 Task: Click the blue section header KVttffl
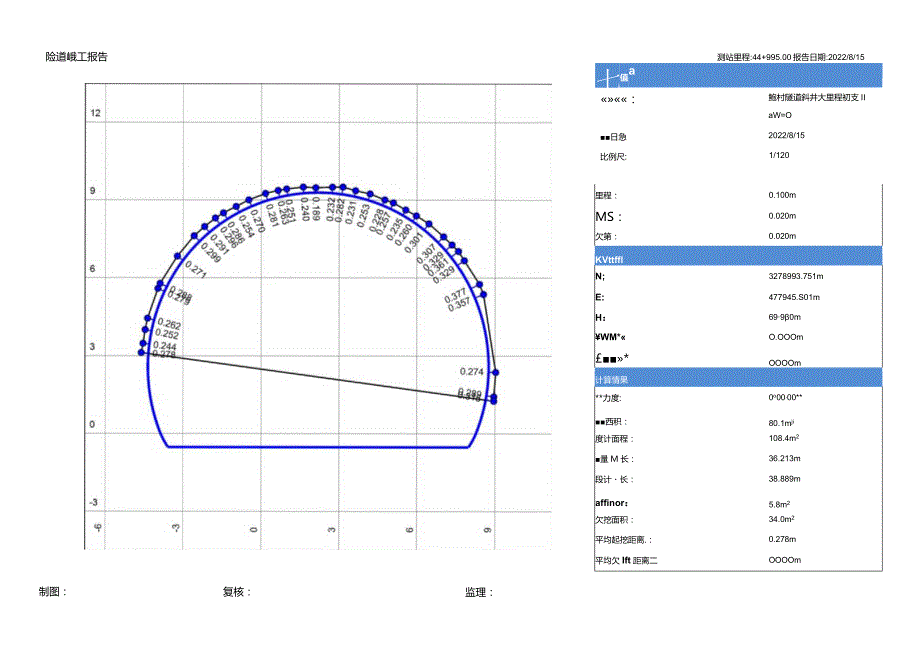pyautogui.click(x=738, y=256)
